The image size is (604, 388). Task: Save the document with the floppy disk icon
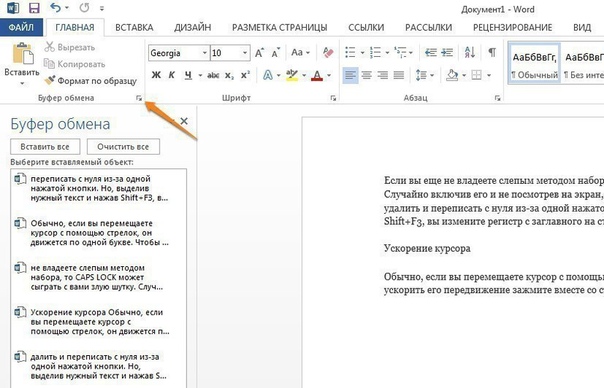click(34, 8)
